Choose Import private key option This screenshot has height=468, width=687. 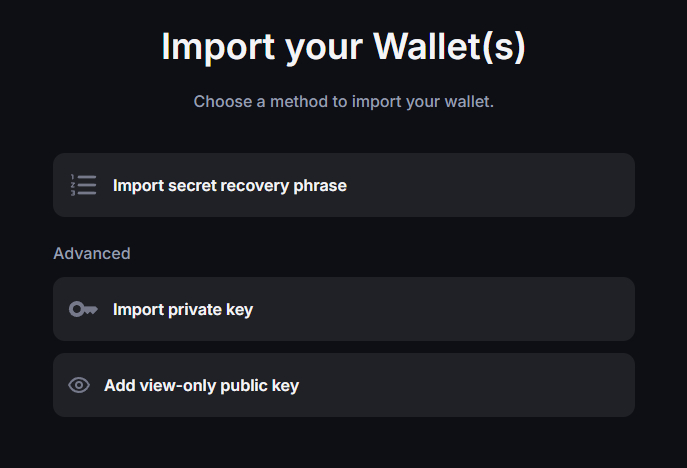[343, 309]
